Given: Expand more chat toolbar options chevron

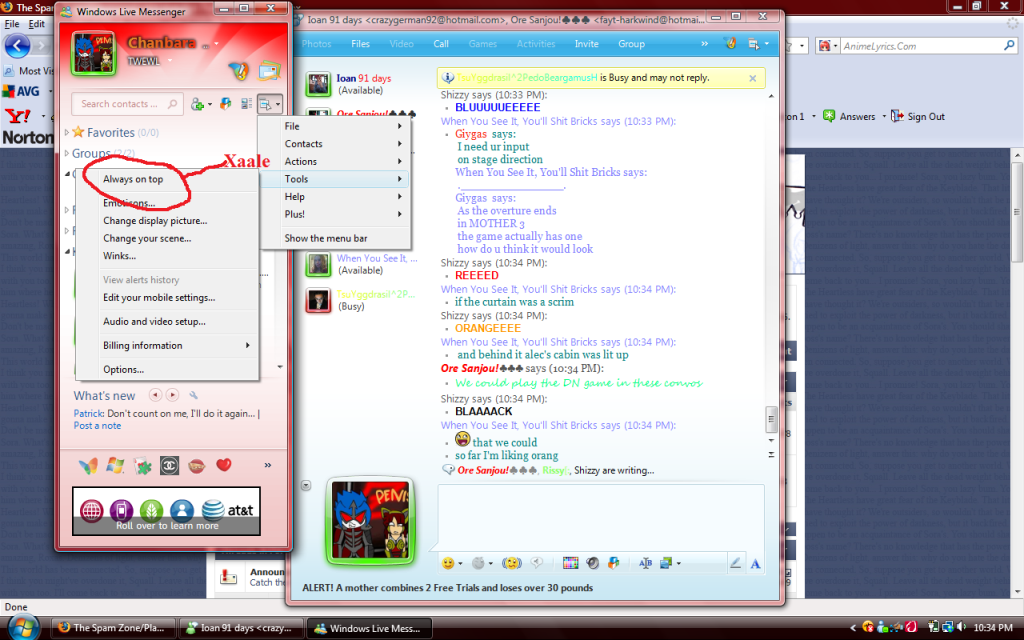Looking at the screenshot, I should click(704, 44).
